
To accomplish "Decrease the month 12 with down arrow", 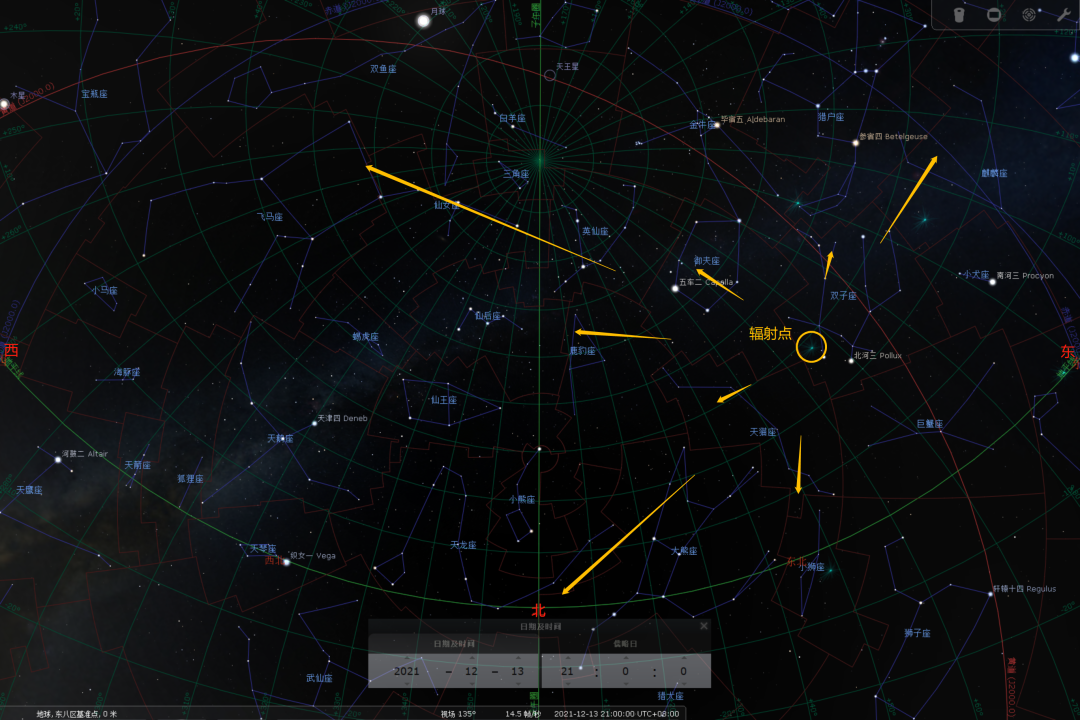I will pyautogui.click(x=472, y=684).
